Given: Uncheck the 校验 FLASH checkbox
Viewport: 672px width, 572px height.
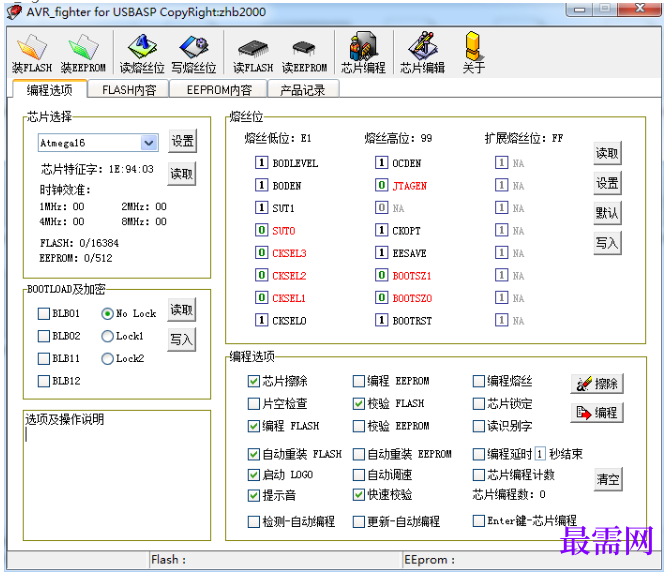Looking at the screenshot, I should pos(358,404).
